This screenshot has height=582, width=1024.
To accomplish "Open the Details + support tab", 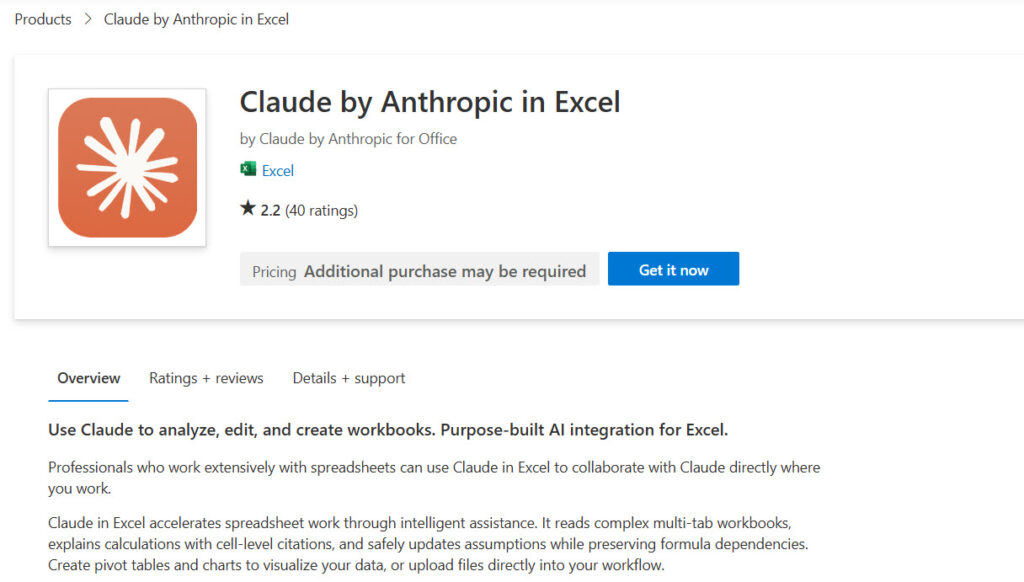I will click(348, 378).
